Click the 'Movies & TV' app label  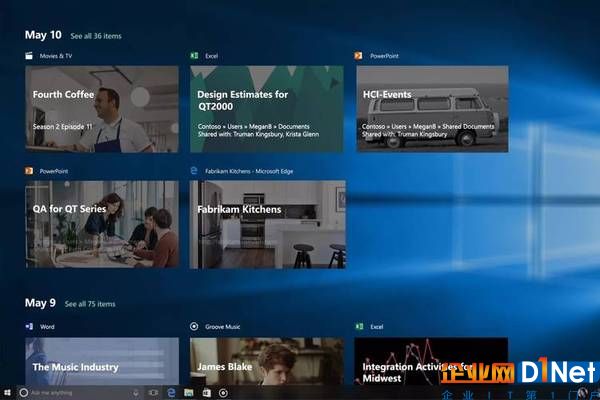click(x=56, y=56)
